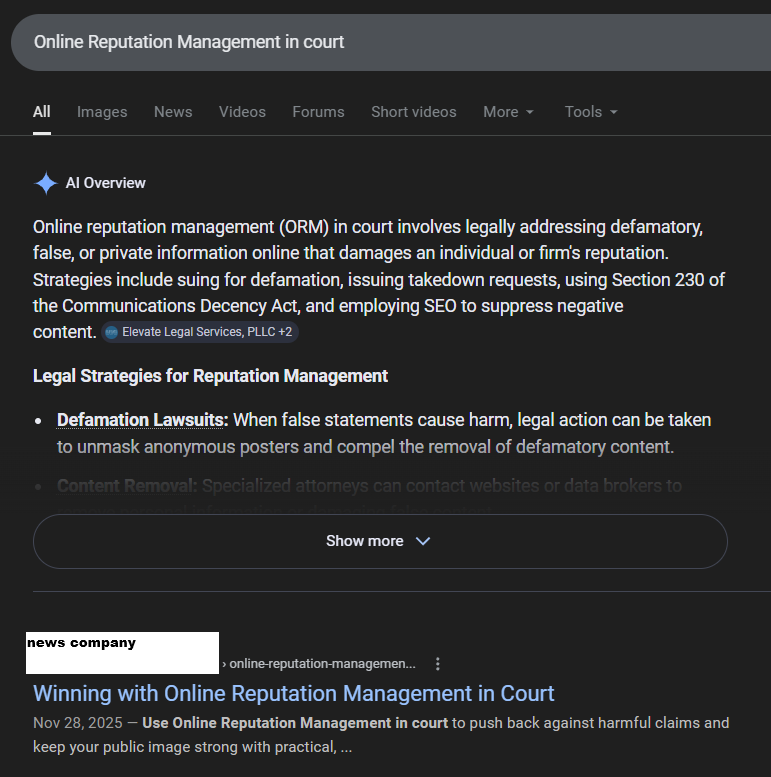The width and height of the screenshot is (771, 777).
Task: Select the All results tab
Action: pos(41,112)
